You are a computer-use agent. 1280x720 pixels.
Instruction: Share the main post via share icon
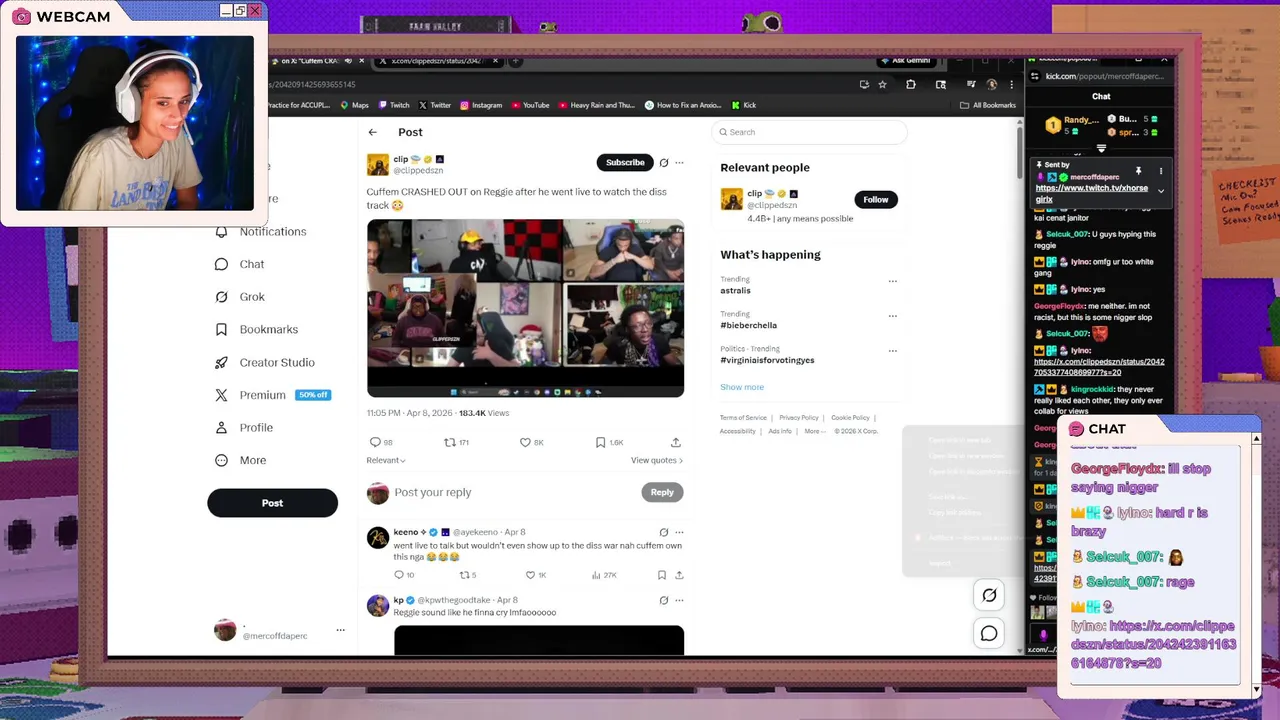[x=676, y=442]
